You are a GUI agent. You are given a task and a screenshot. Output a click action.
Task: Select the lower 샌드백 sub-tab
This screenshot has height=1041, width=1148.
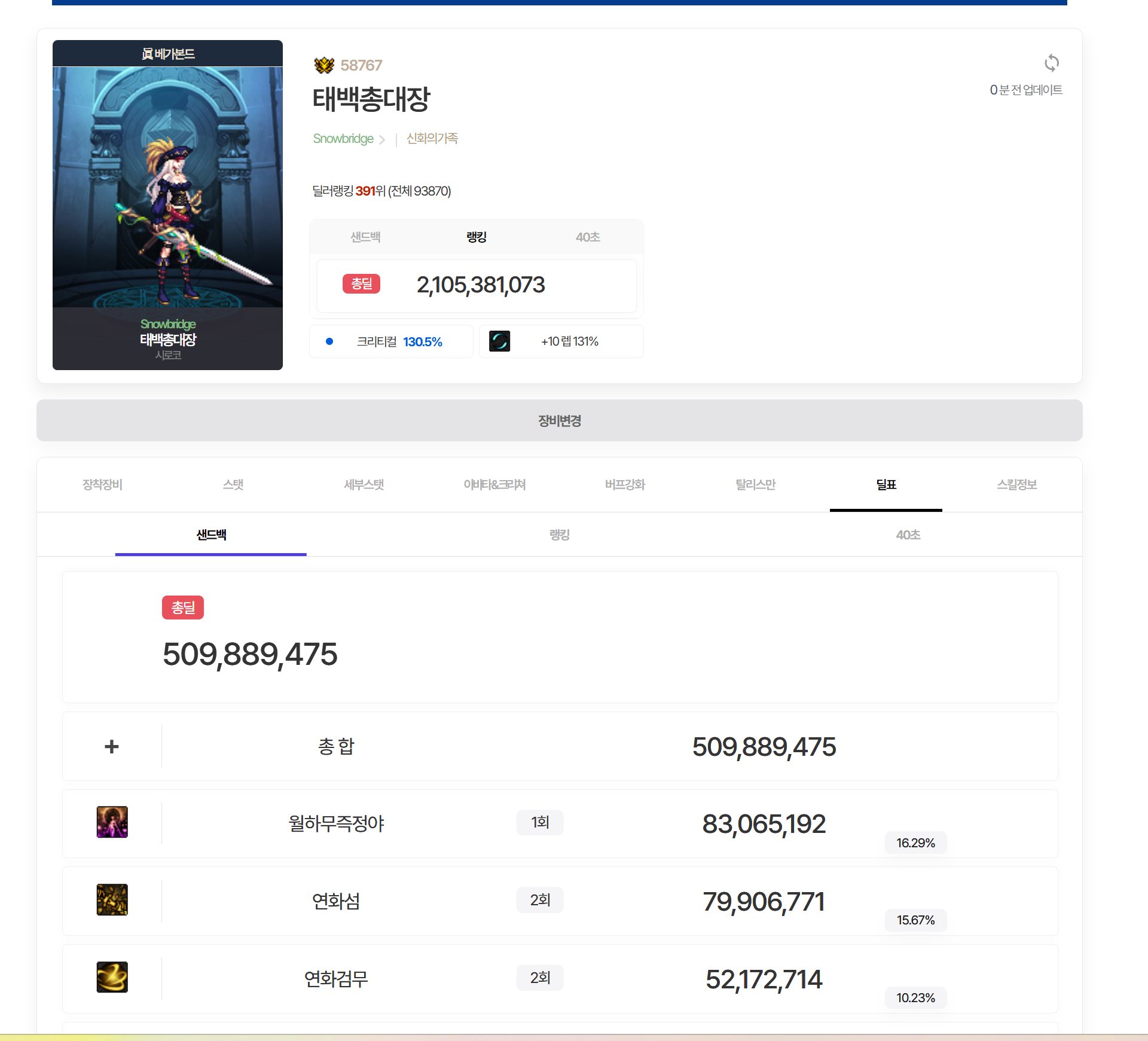click(x=211, y=535)
